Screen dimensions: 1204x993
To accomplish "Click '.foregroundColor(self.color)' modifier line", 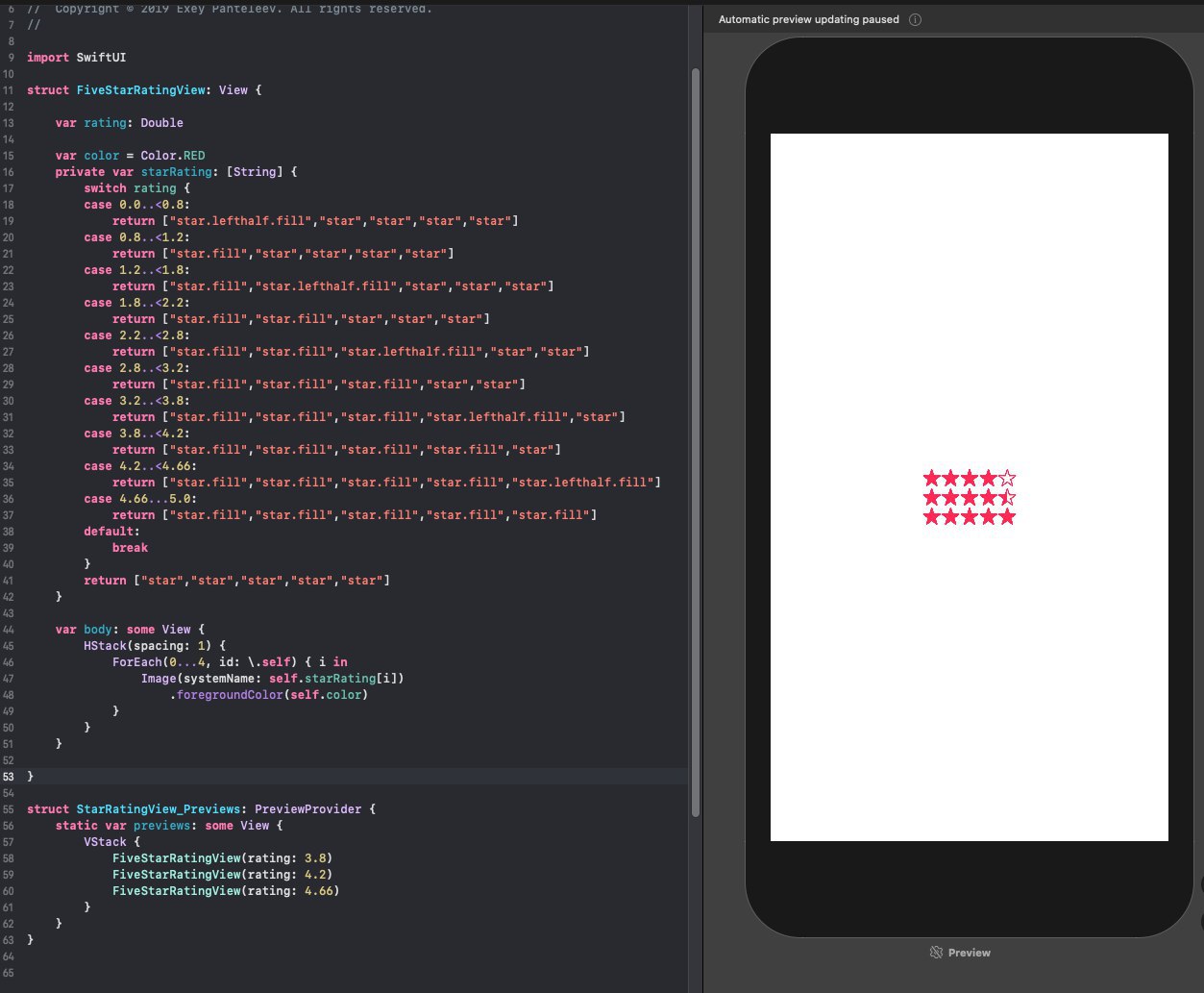I will [269, 695].
